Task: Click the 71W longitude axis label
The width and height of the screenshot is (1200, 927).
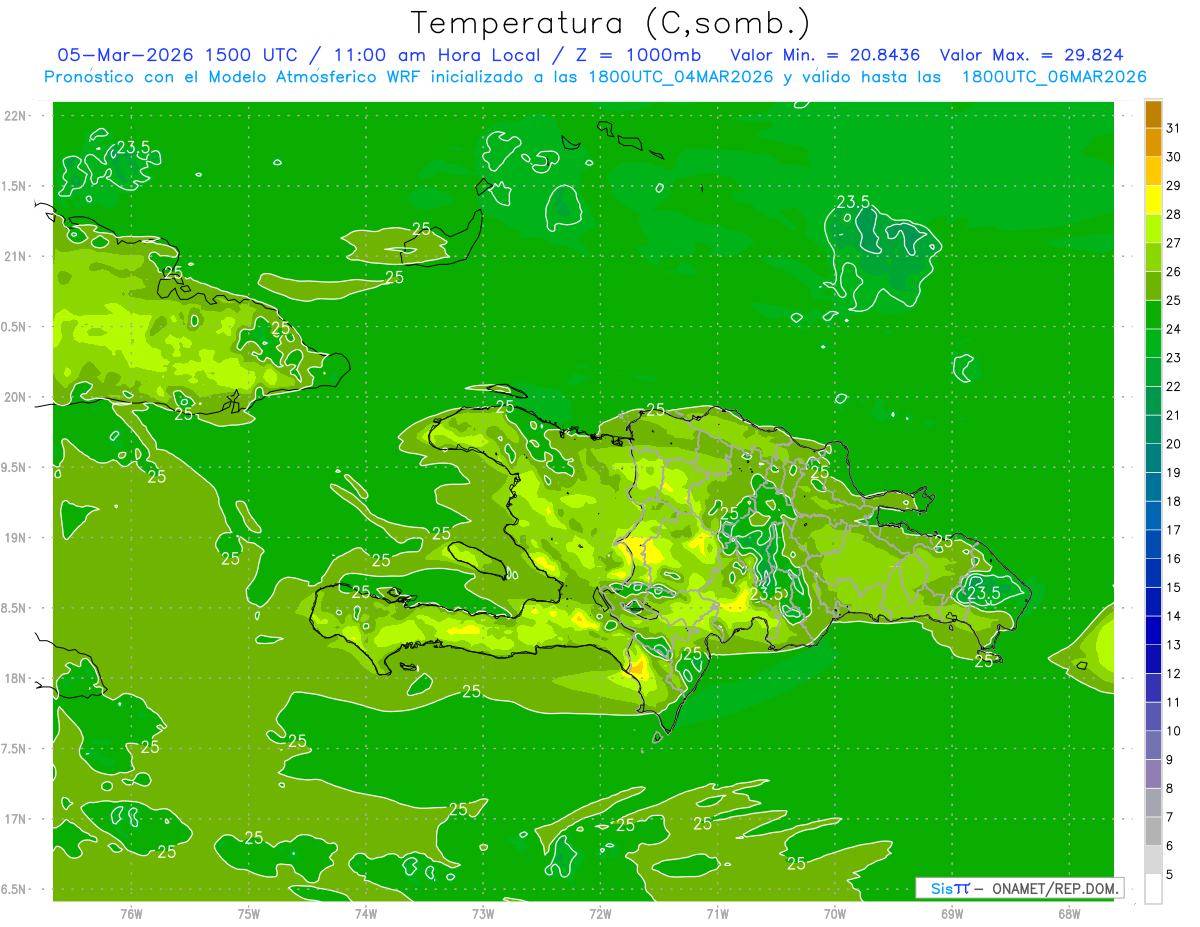Action: click(x=717, y=913)
